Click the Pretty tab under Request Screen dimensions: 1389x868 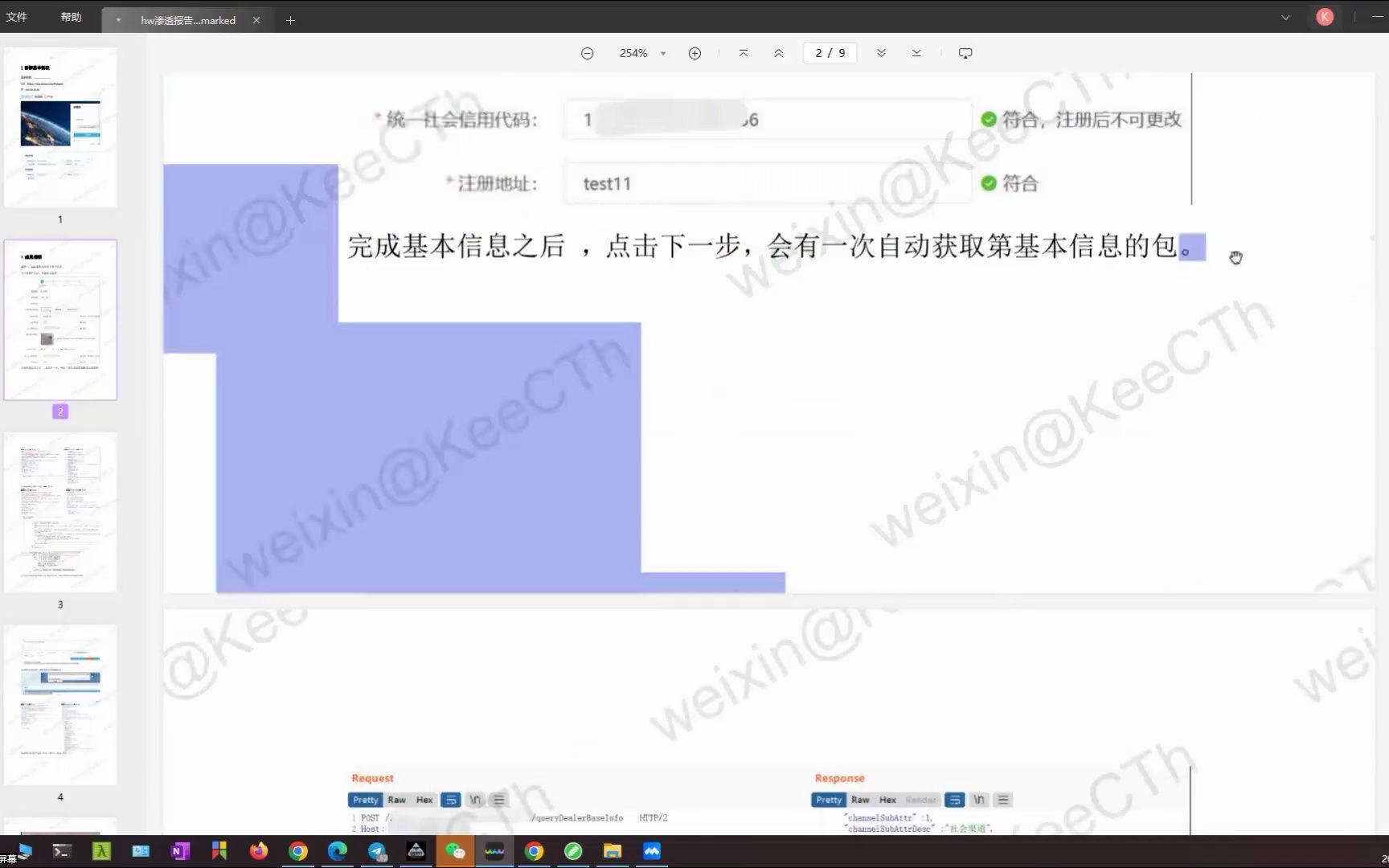[365, 800]
